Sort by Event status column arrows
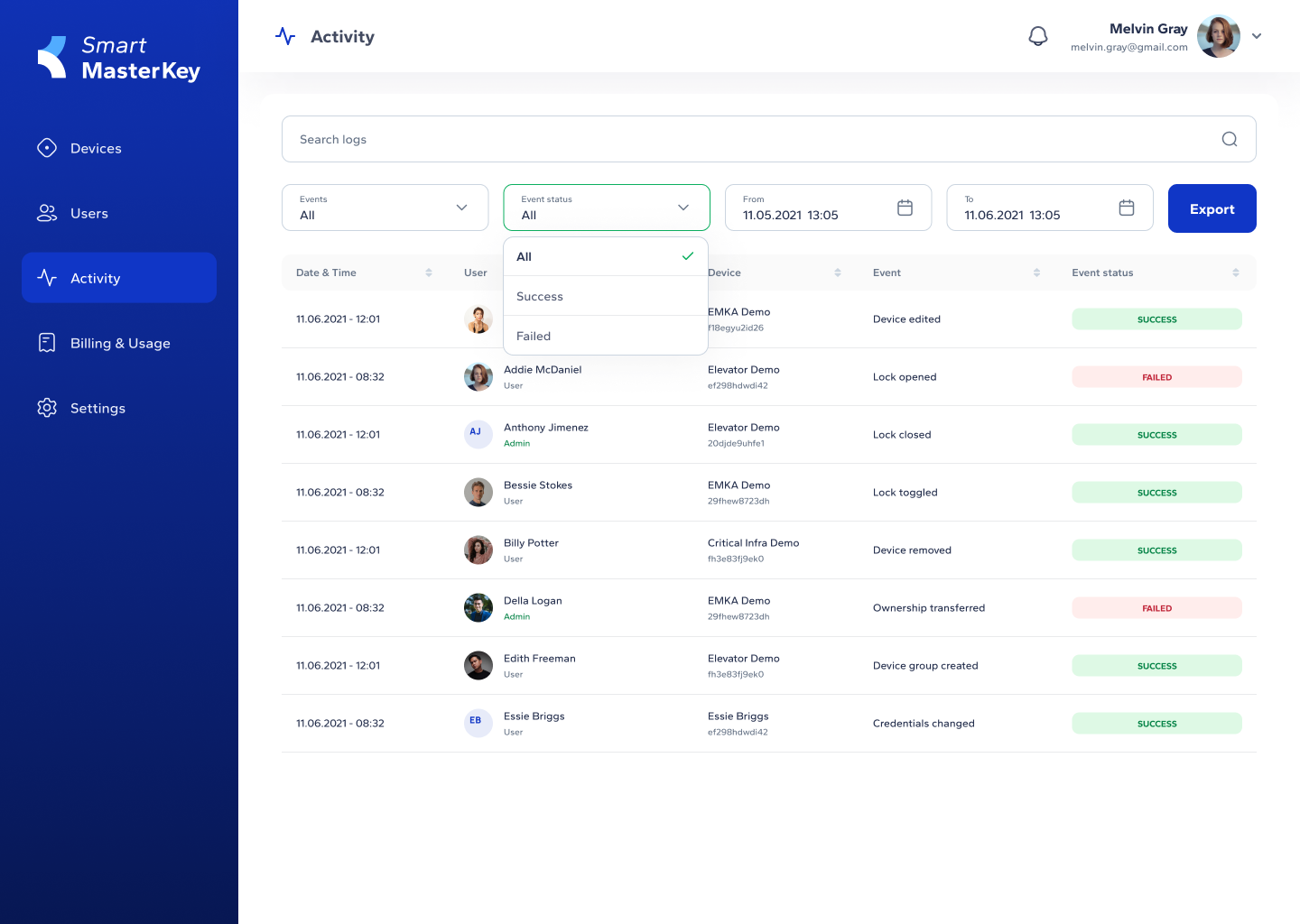1300x924 pixels. pos(1235,273)
